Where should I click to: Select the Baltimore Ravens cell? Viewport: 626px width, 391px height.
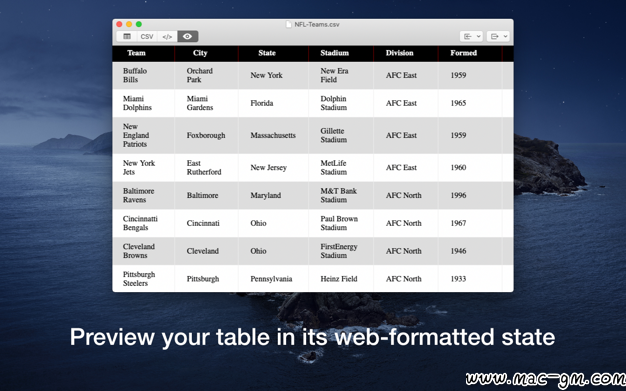(143, 195)
